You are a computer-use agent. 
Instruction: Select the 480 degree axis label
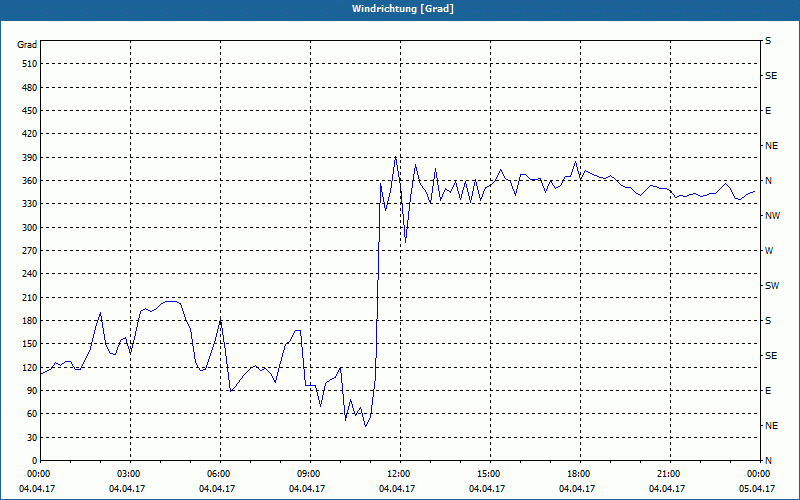point(30,88)
